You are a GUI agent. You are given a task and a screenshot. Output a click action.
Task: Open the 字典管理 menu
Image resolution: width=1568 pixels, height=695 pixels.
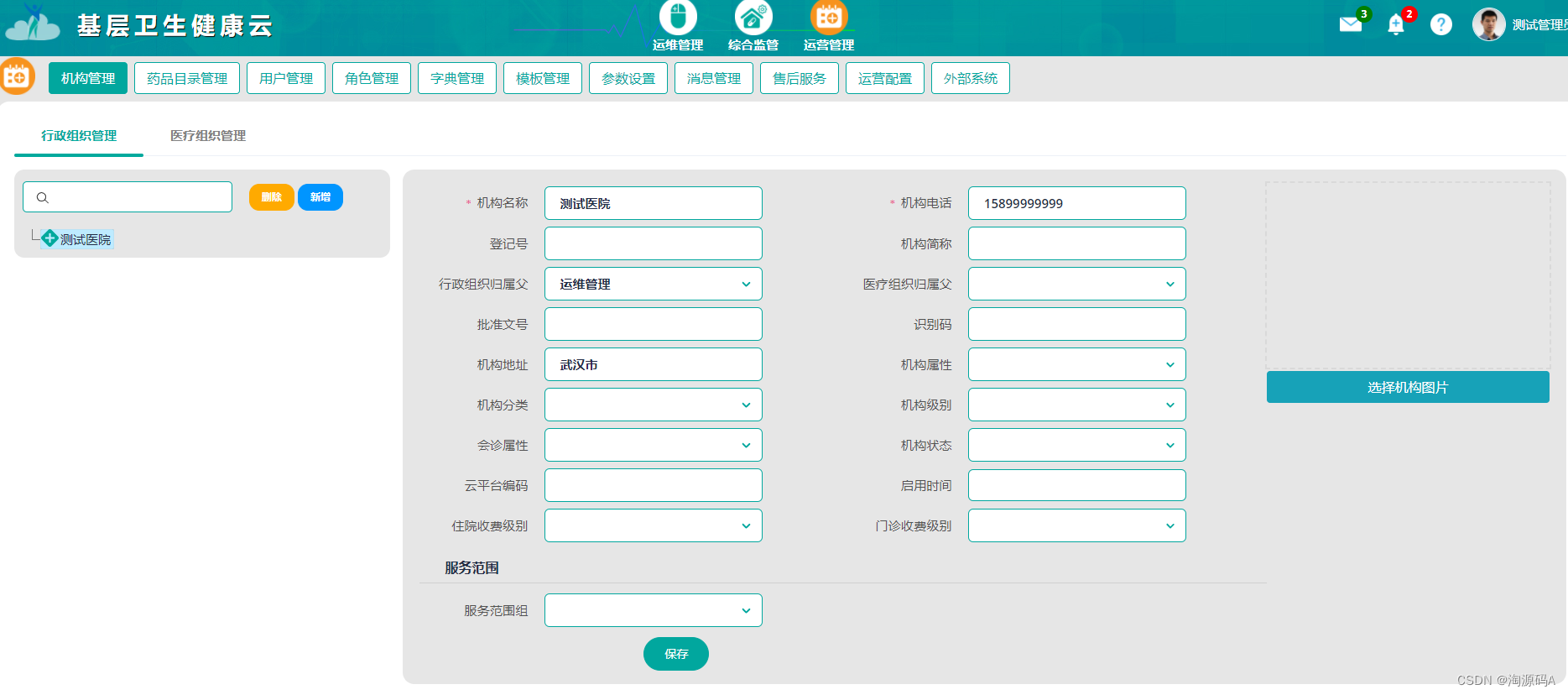[x=457, y=78]
